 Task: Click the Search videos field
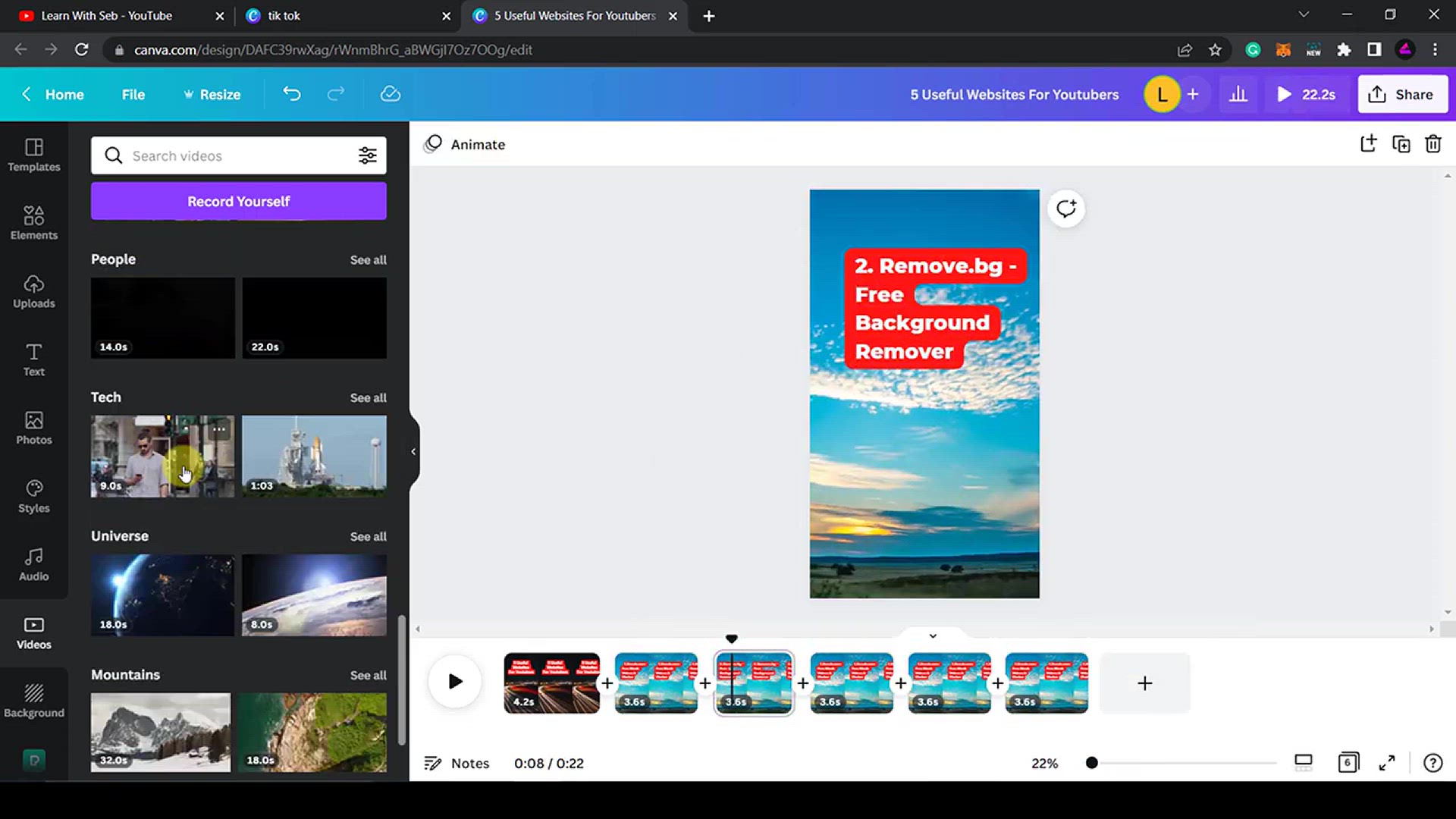click(239, 155)
